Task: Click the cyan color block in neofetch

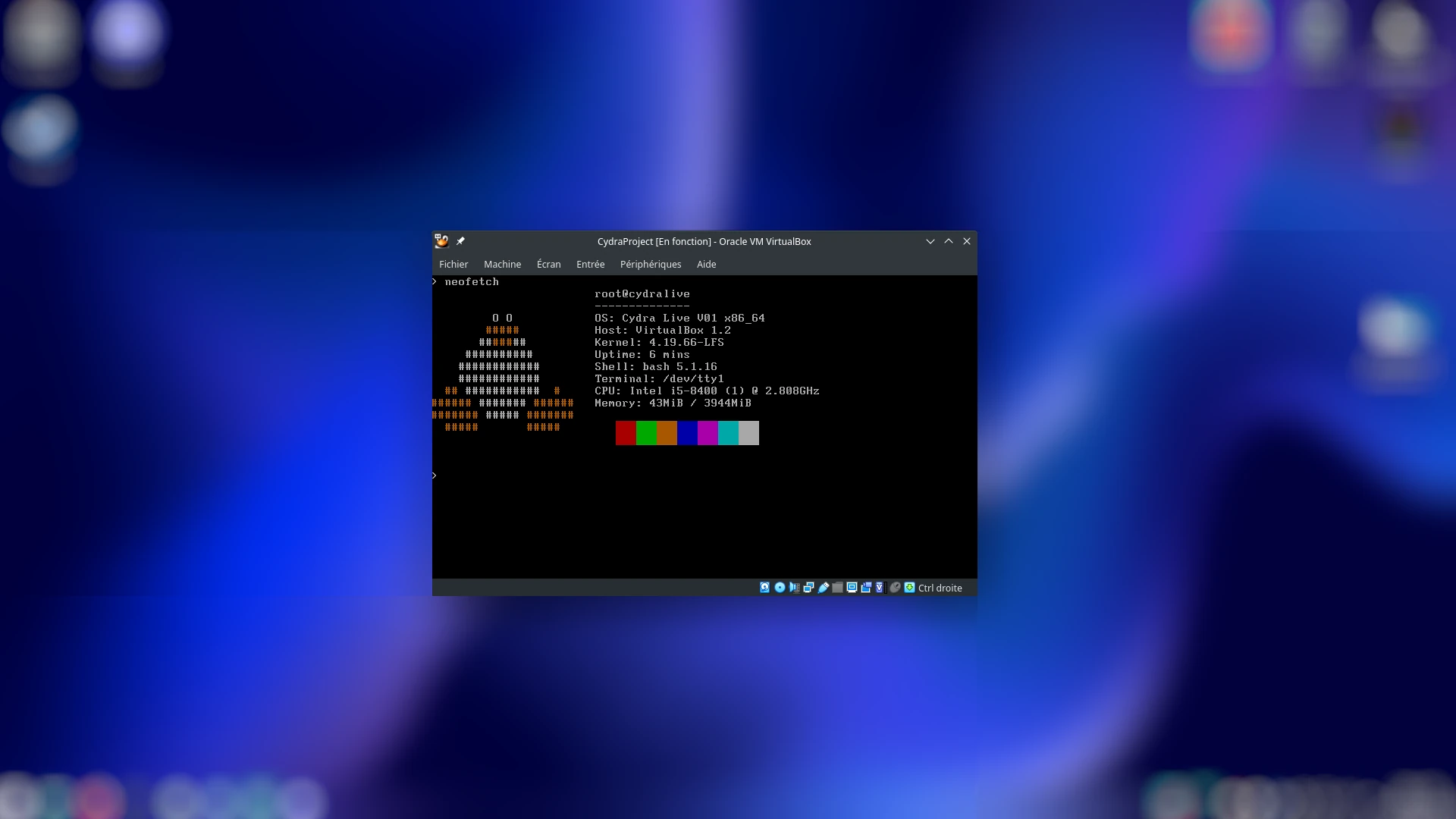Action: [728, 433]
